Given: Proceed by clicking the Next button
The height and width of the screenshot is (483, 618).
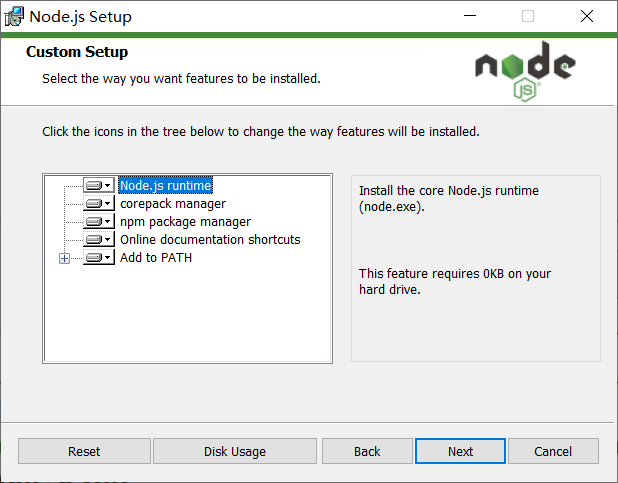Looking at the screenshot, I should click(x=460, y=451).
